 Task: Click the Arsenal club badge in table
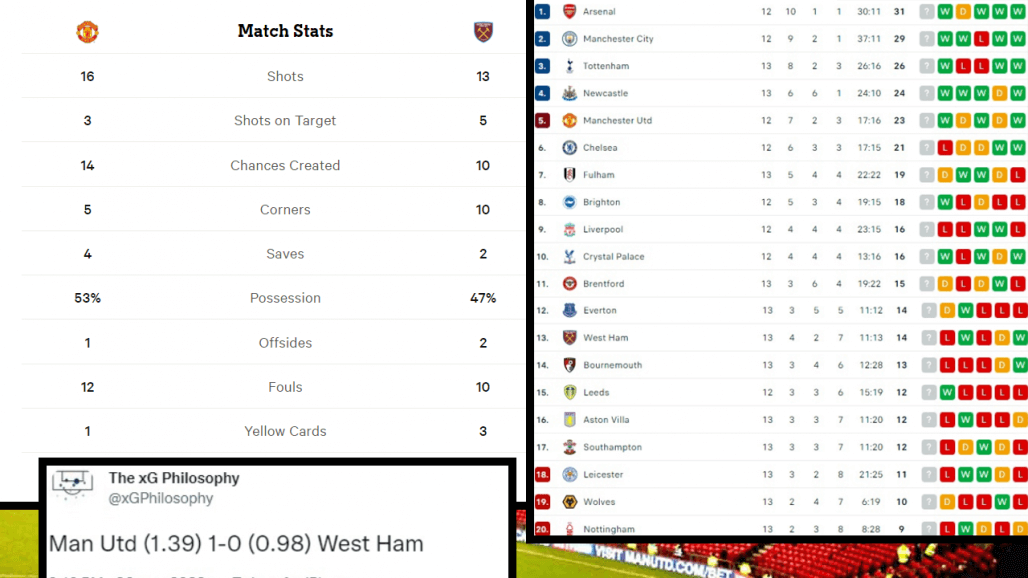[x=570, y=12]
